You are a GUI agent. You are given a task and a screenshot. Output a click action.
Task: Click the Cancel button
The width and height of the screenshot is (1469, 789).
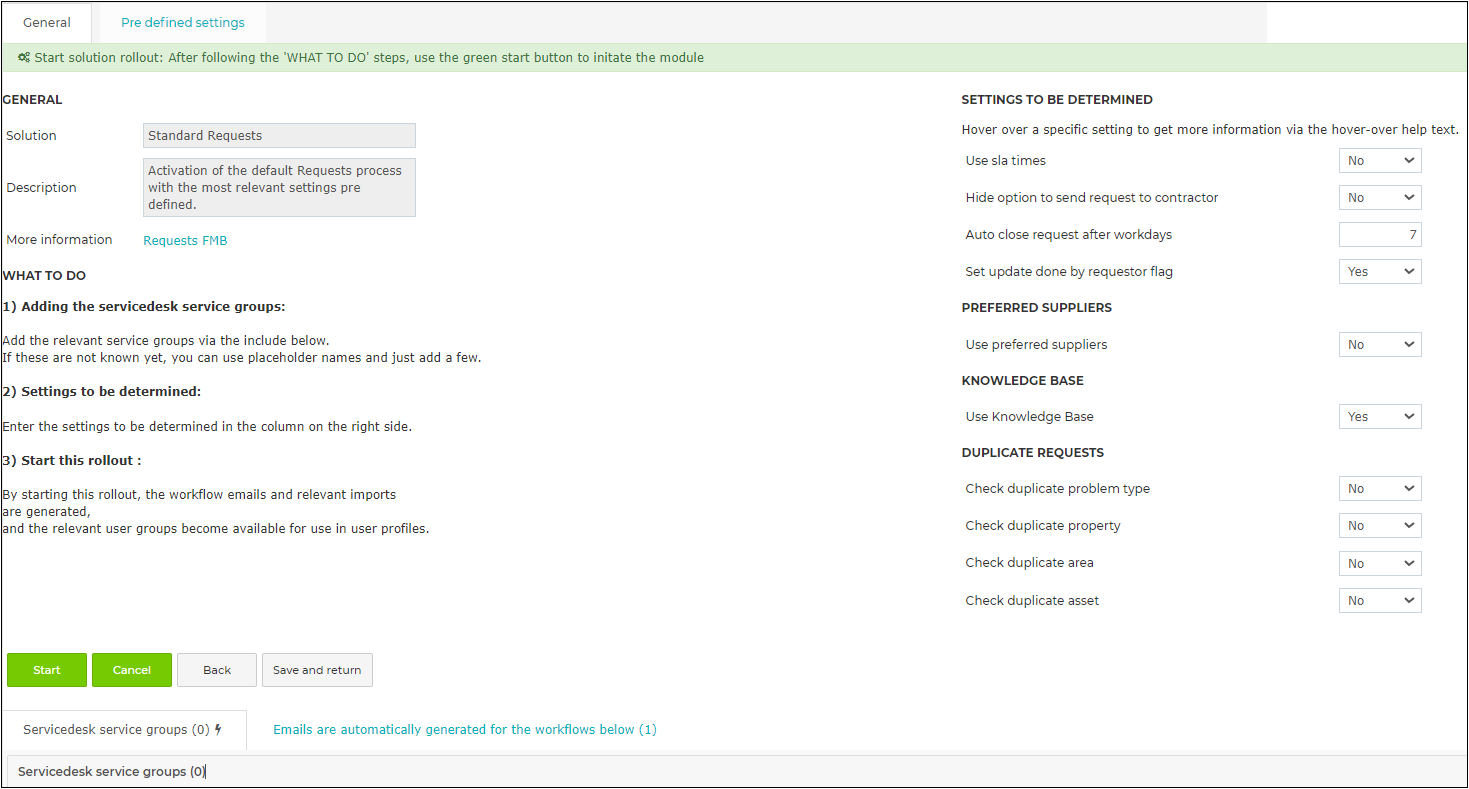(x=132, y=670)
